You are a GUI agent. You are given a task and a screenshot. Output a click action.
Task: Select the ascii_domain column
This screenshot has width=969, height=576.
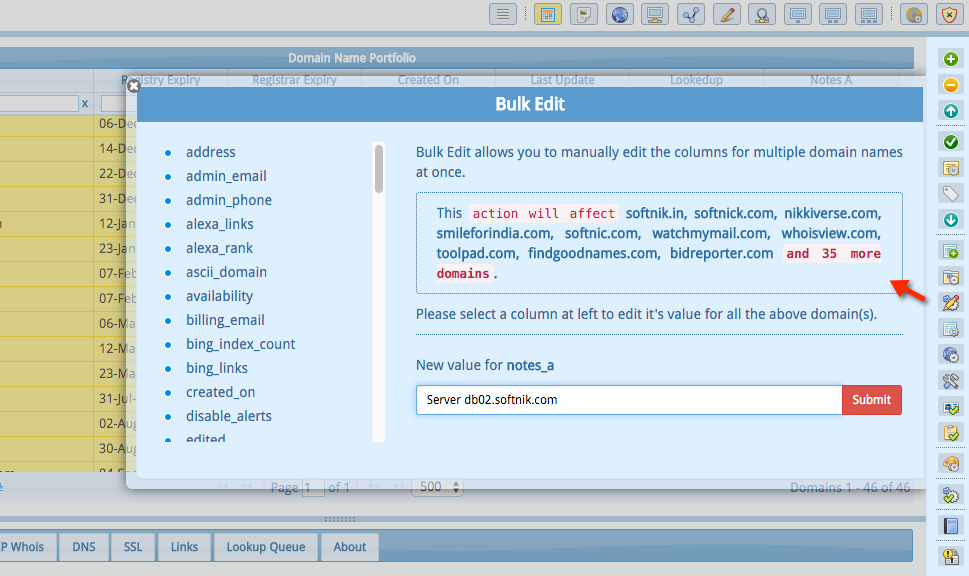[x=226, y=273]
